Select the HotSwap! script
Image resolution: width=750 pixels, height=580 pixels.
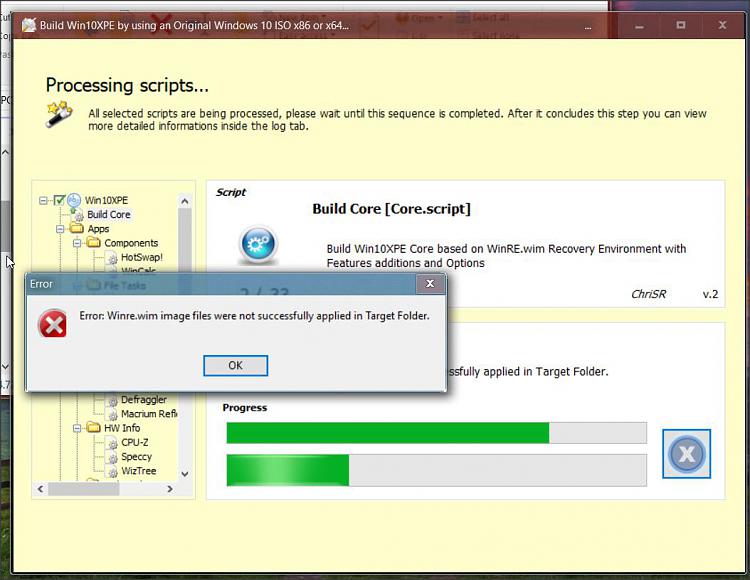tap(142, 257)
